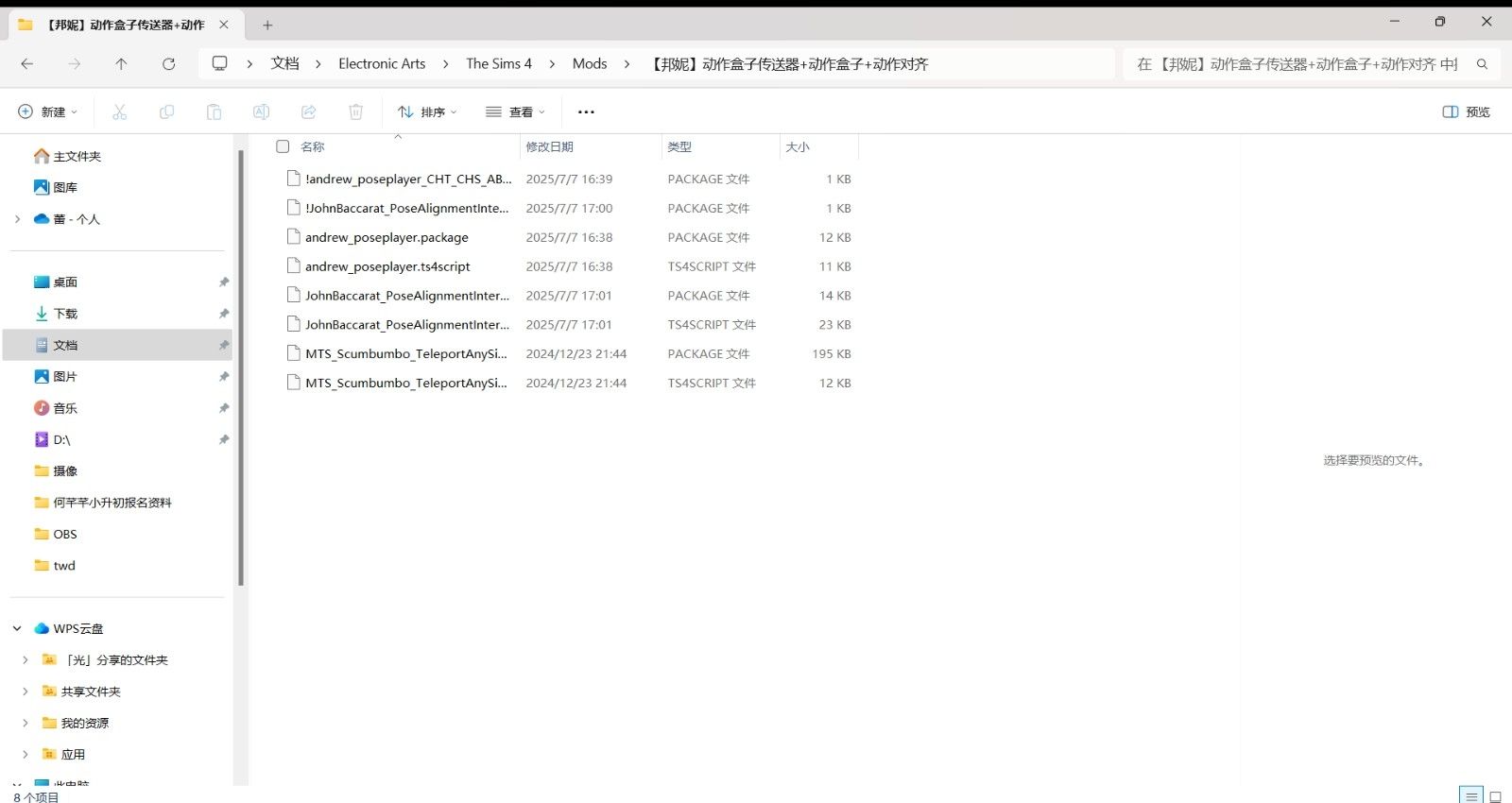Refresh the current folder view

pyautogui.click(x=168, y=64)
